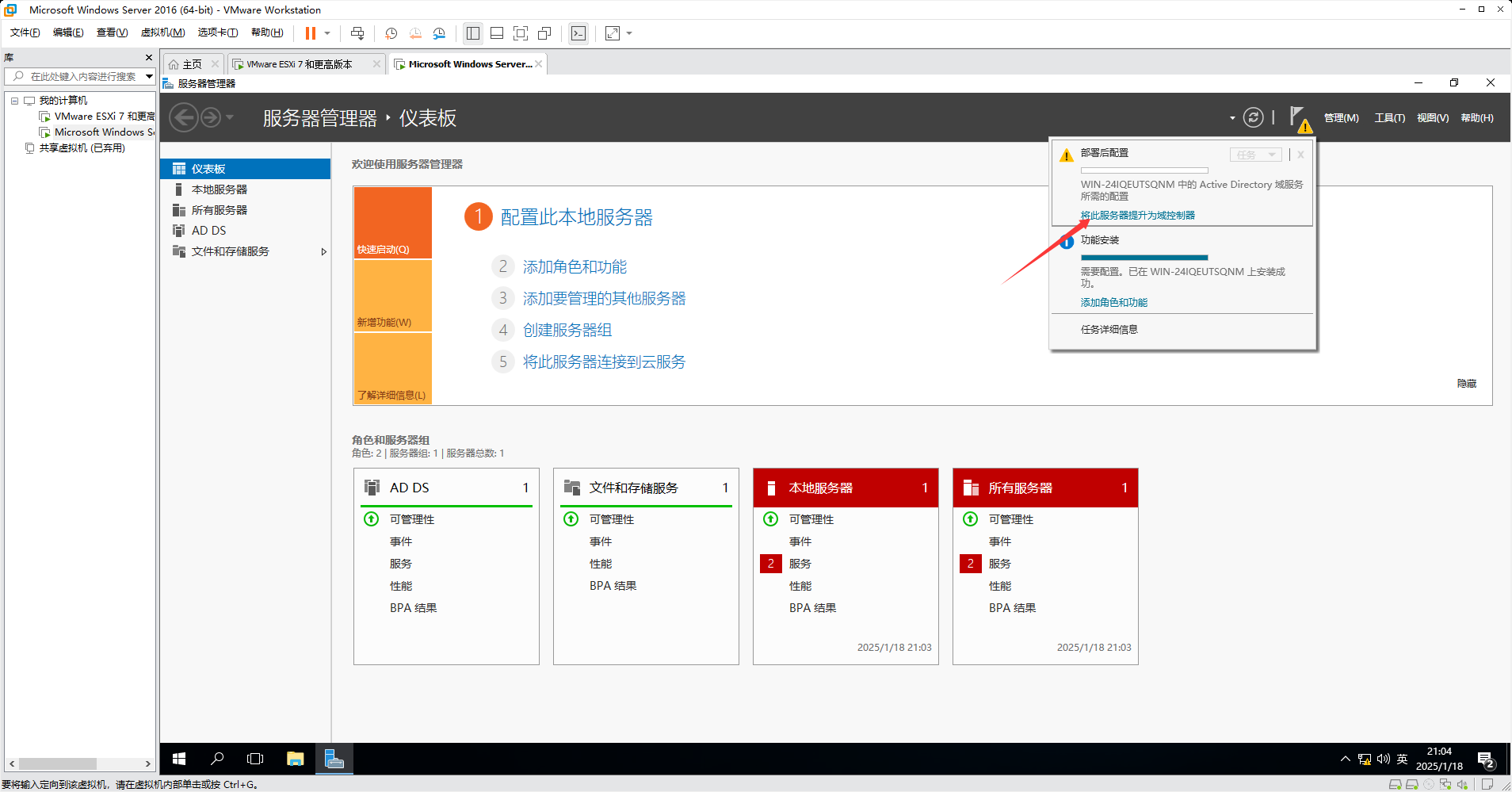
Task: Open the notifications flag with warning
Action: (1299, 118)
